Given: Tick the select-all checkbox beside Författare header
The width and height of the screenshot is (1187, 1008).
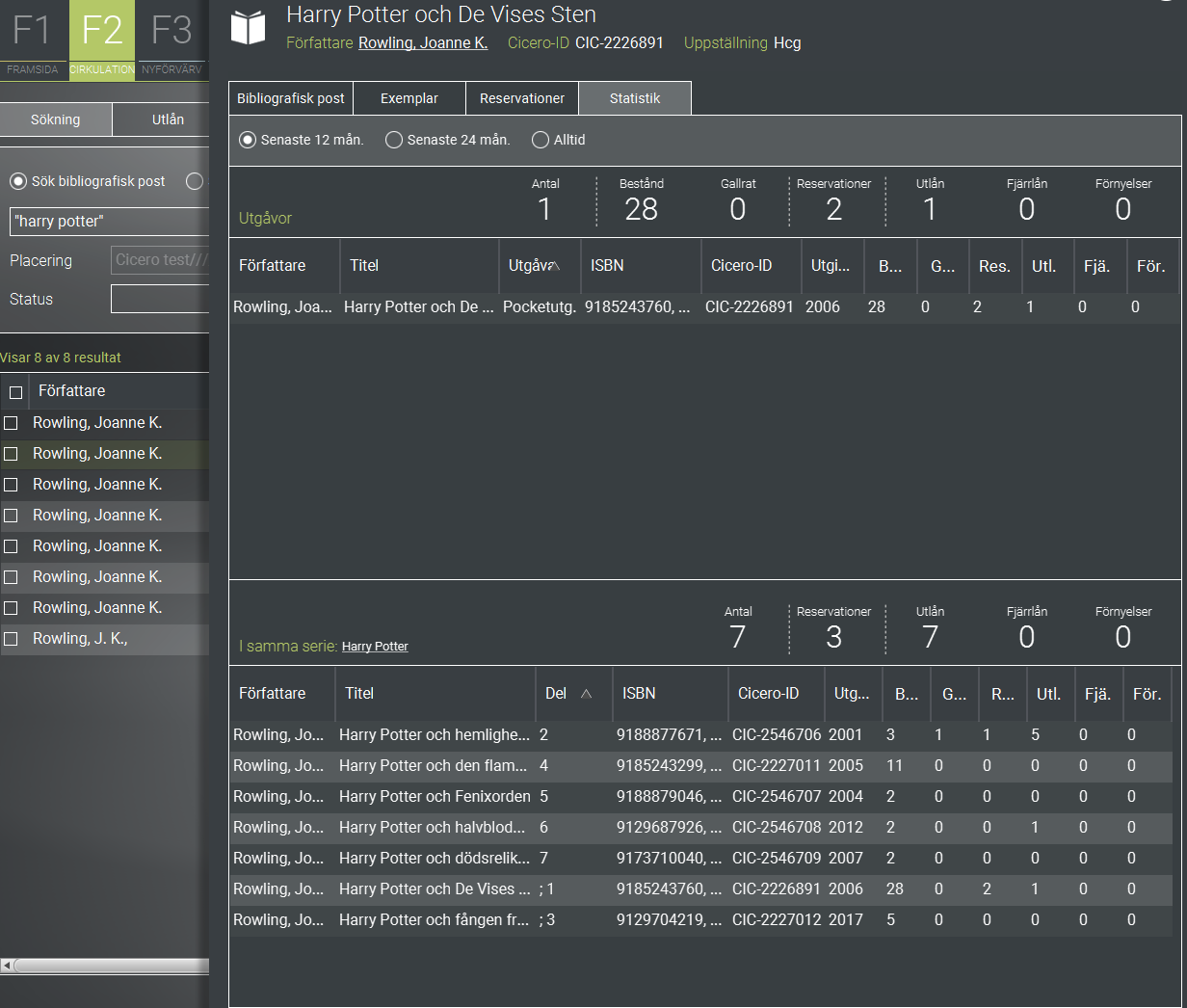Looking at the screenshot, I should tap(16, 392).
